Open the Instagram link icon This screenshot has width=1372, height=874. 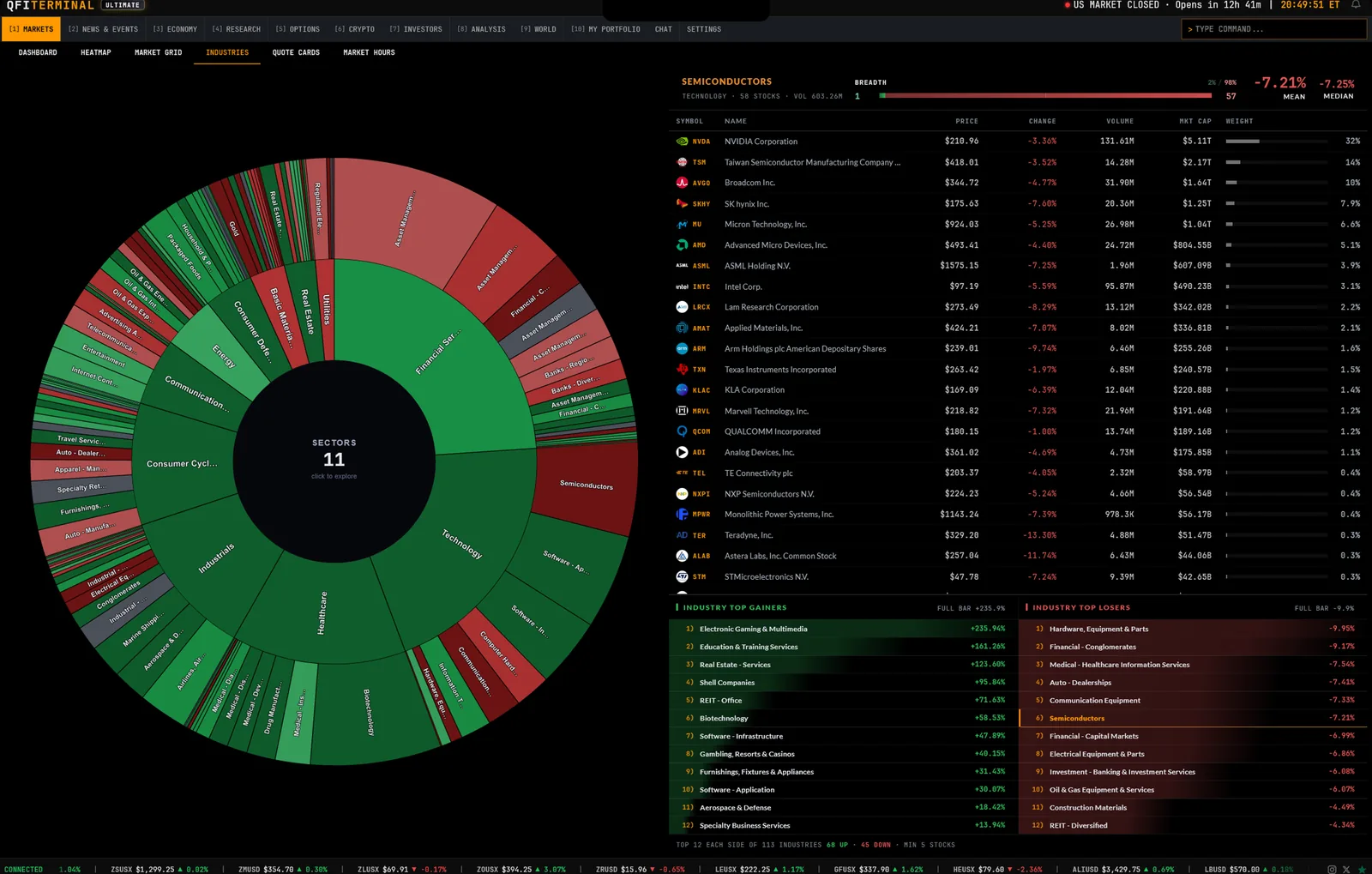1332,869
